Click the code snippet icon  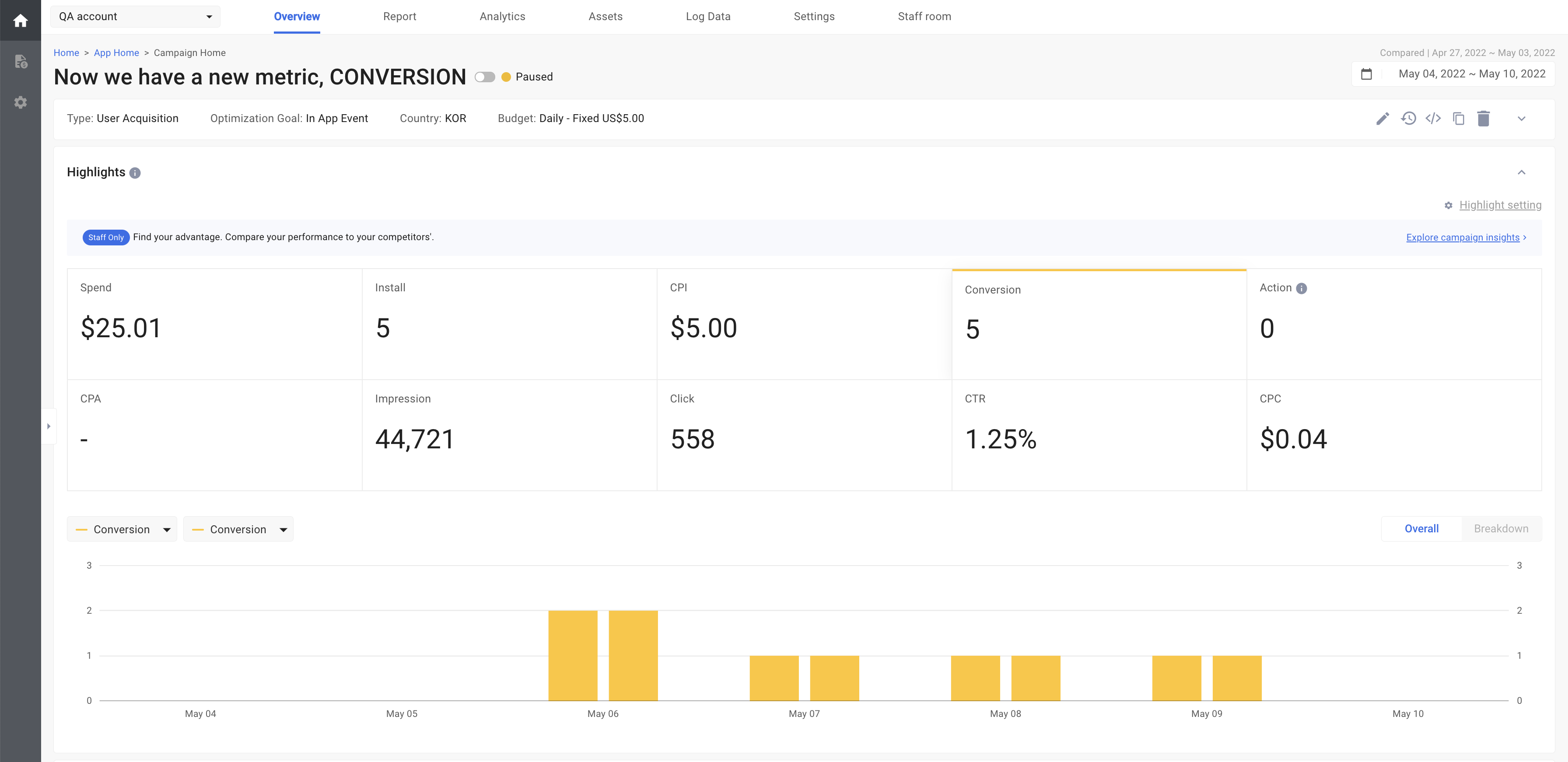1433,119
